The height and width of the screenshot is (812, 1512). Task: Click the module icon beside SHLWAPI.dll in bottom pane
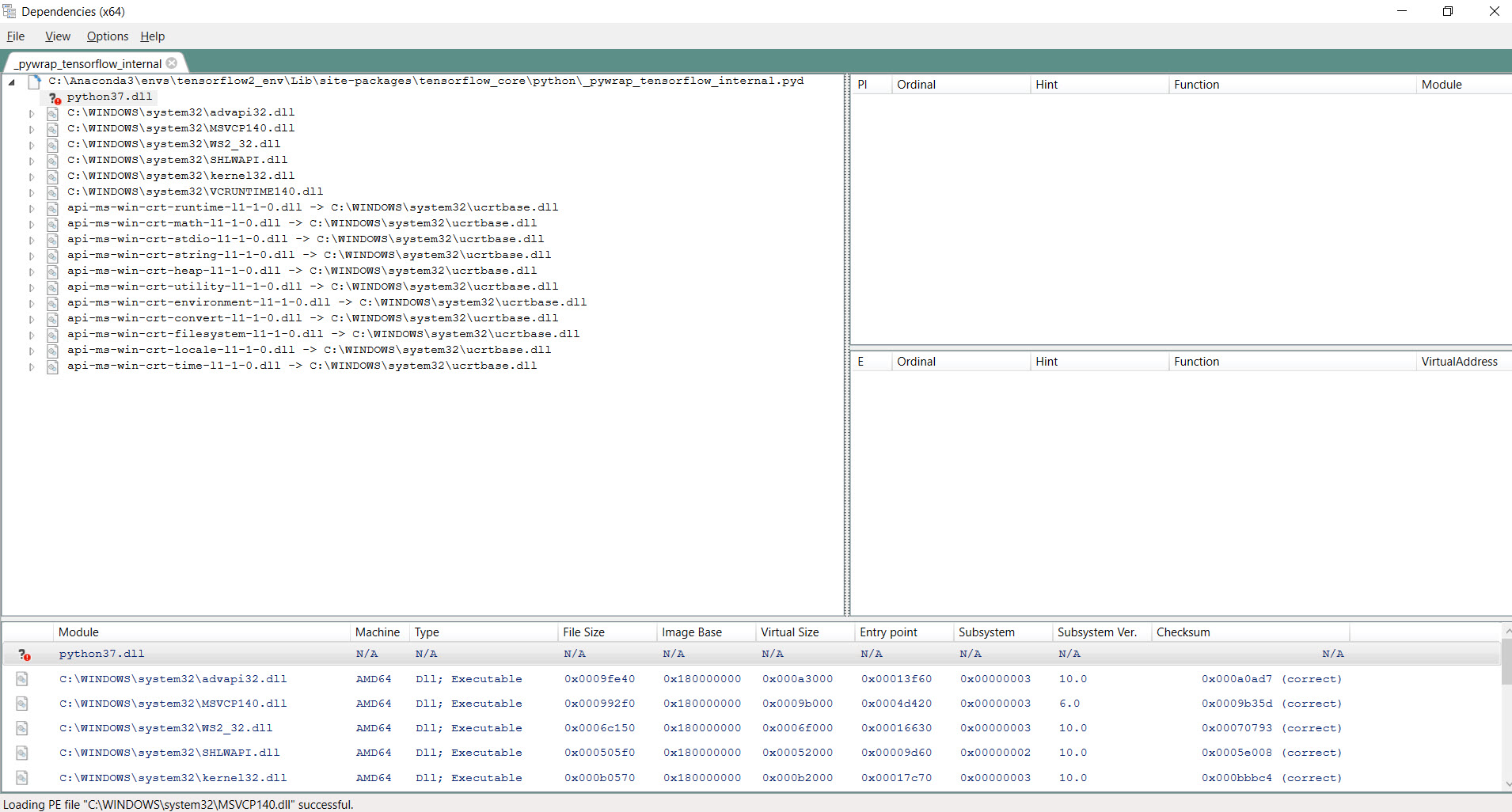coord(22,753)
